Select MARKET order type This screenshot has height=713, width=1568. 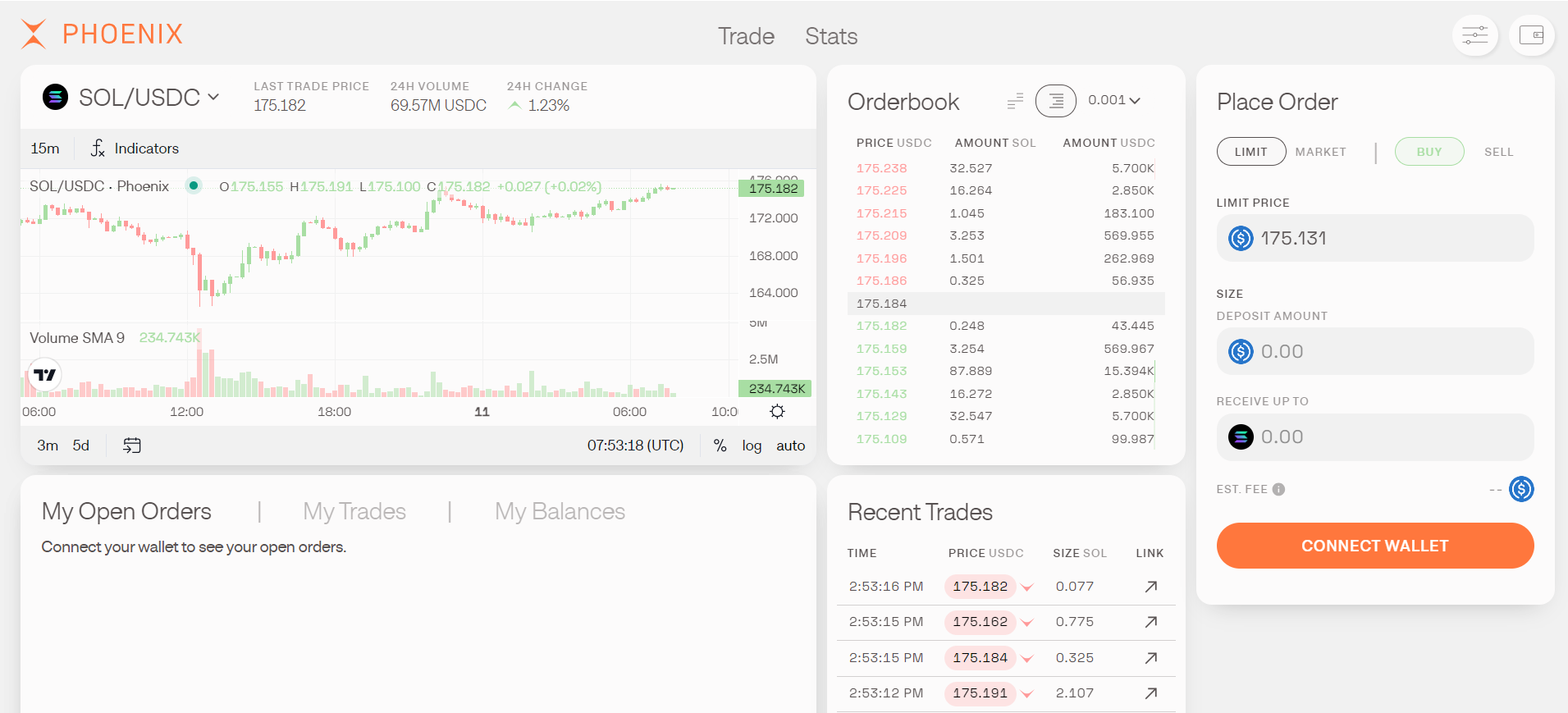click(x=1320, y=152)
